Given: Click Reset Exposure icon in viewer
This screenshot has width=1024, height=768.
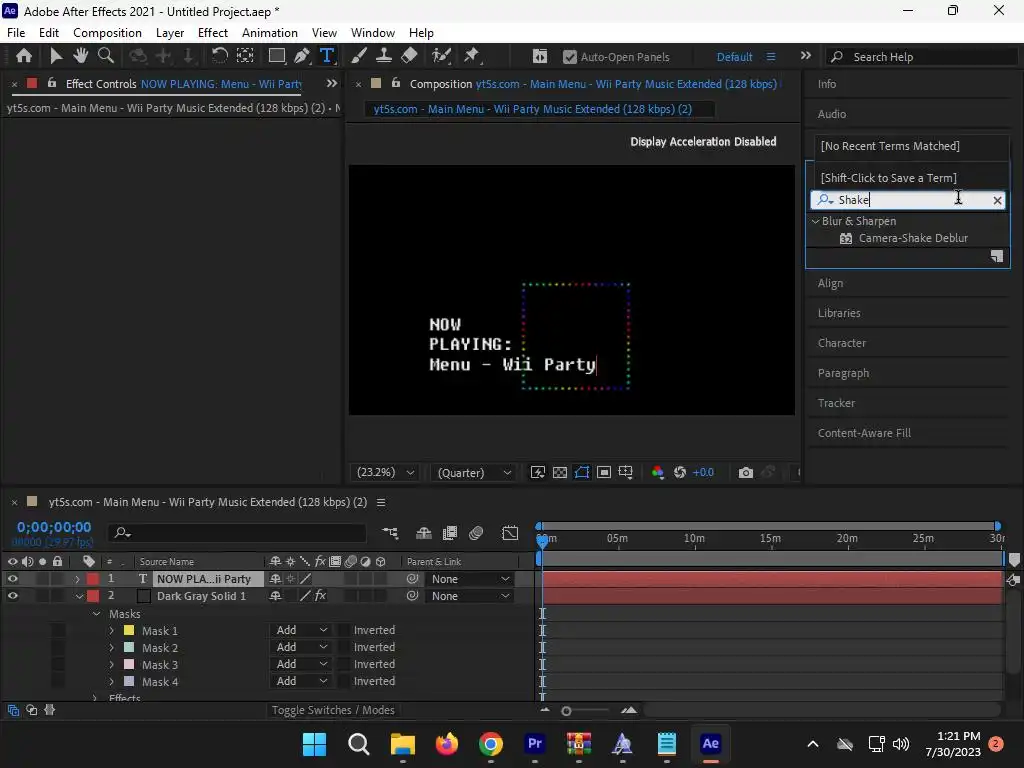Looking at the screenshot, I should (x=680, y=472).
